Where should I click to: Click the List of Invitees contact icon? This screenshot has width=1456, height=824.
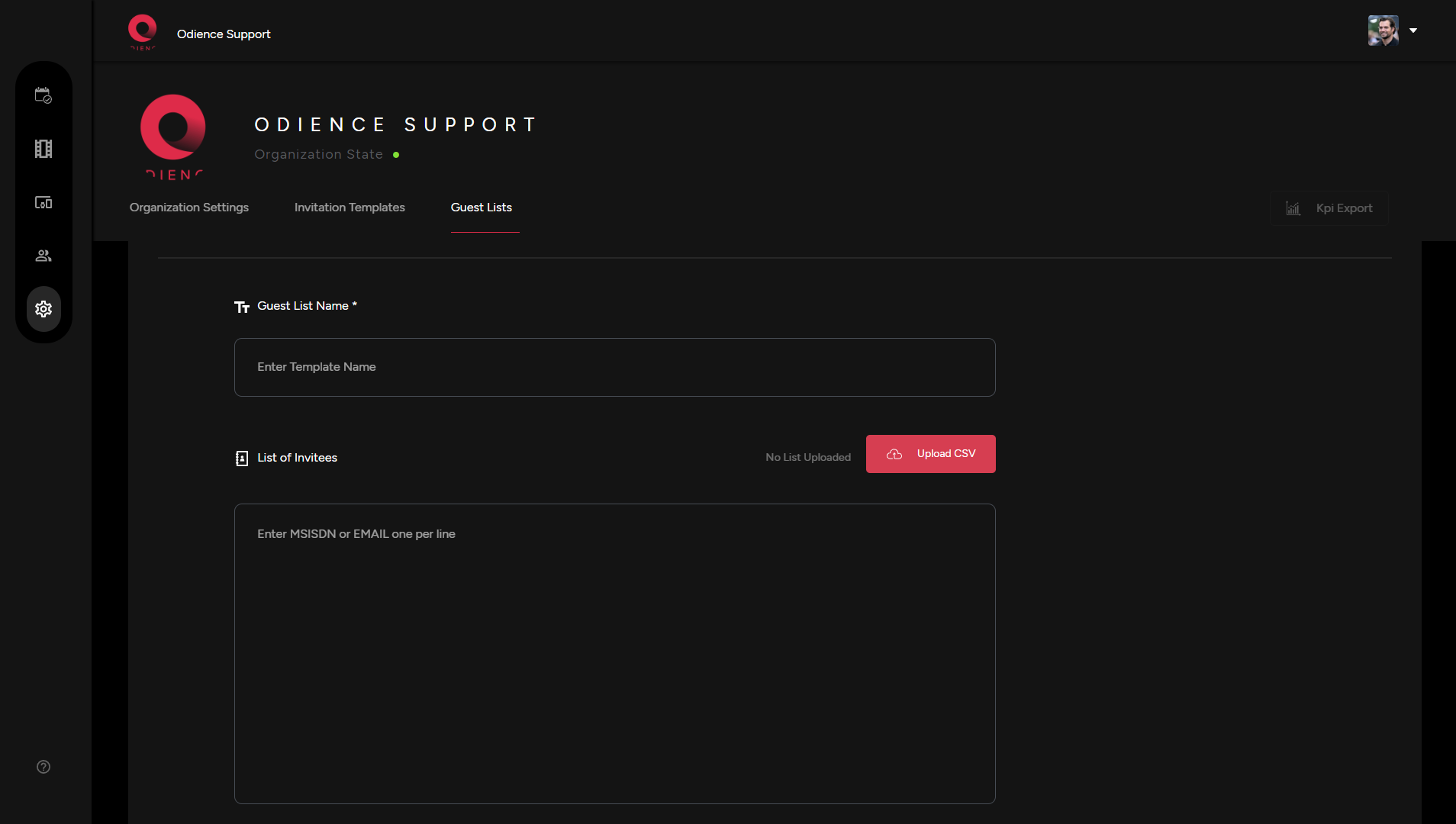pos(242,458)
